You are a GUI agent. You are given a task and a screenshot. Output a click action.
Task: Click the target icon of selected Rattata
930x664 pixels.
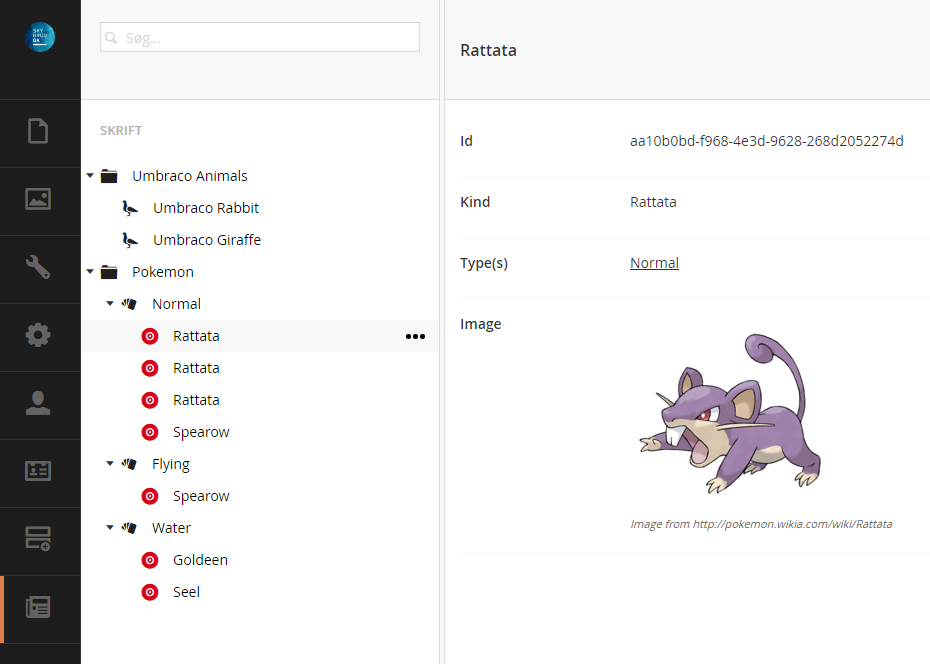click(x=150, y=336)
